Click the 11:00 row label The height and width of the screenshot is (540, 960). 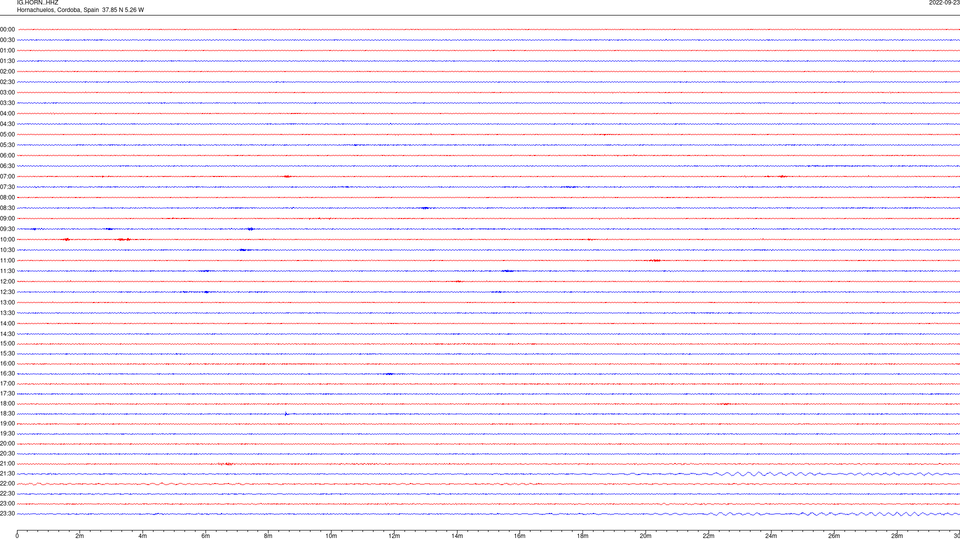click(7, 260)
